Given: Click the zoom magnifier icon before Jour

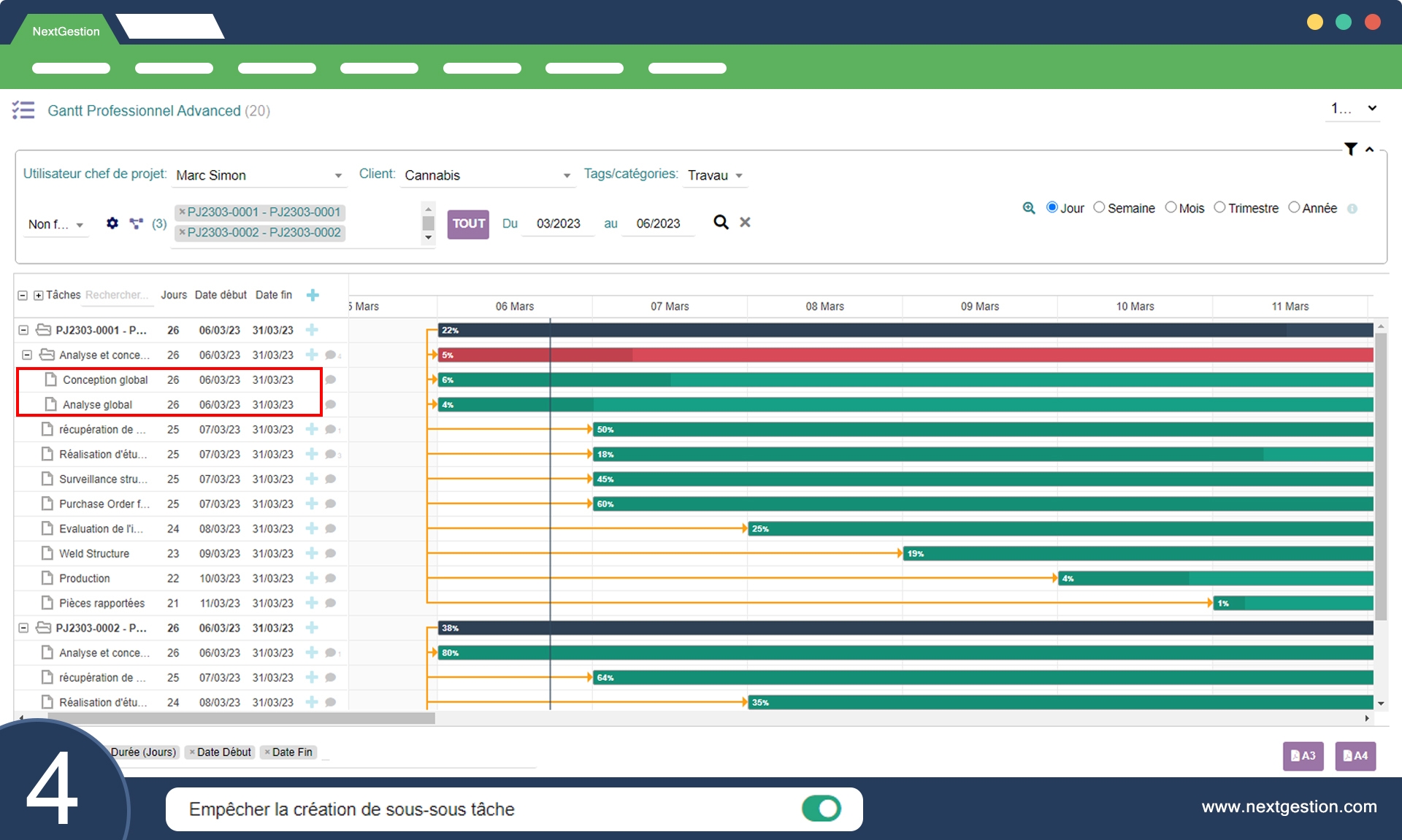Looking at the screenshot, I should coord(1029,208).
